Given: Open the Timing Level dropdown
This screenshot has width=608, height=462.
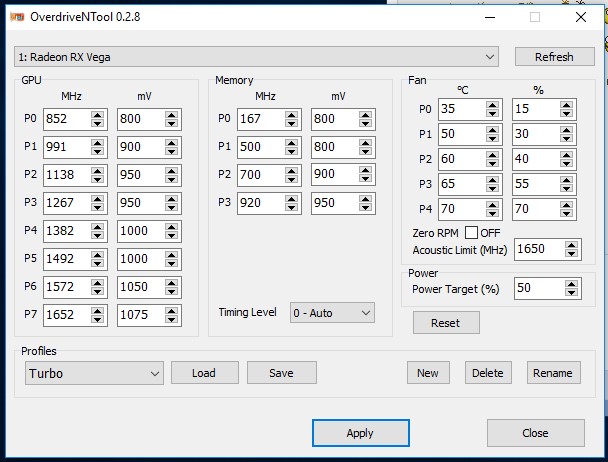Looking at the screenshot, I should pyautogui.click(x=332, y=313).
